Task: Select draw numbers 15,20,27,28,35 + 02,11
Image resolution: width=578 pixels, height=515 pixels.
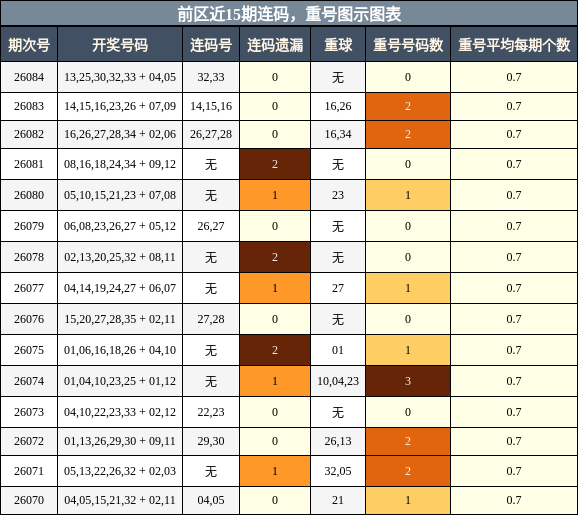Action: [x=120, y=319]
